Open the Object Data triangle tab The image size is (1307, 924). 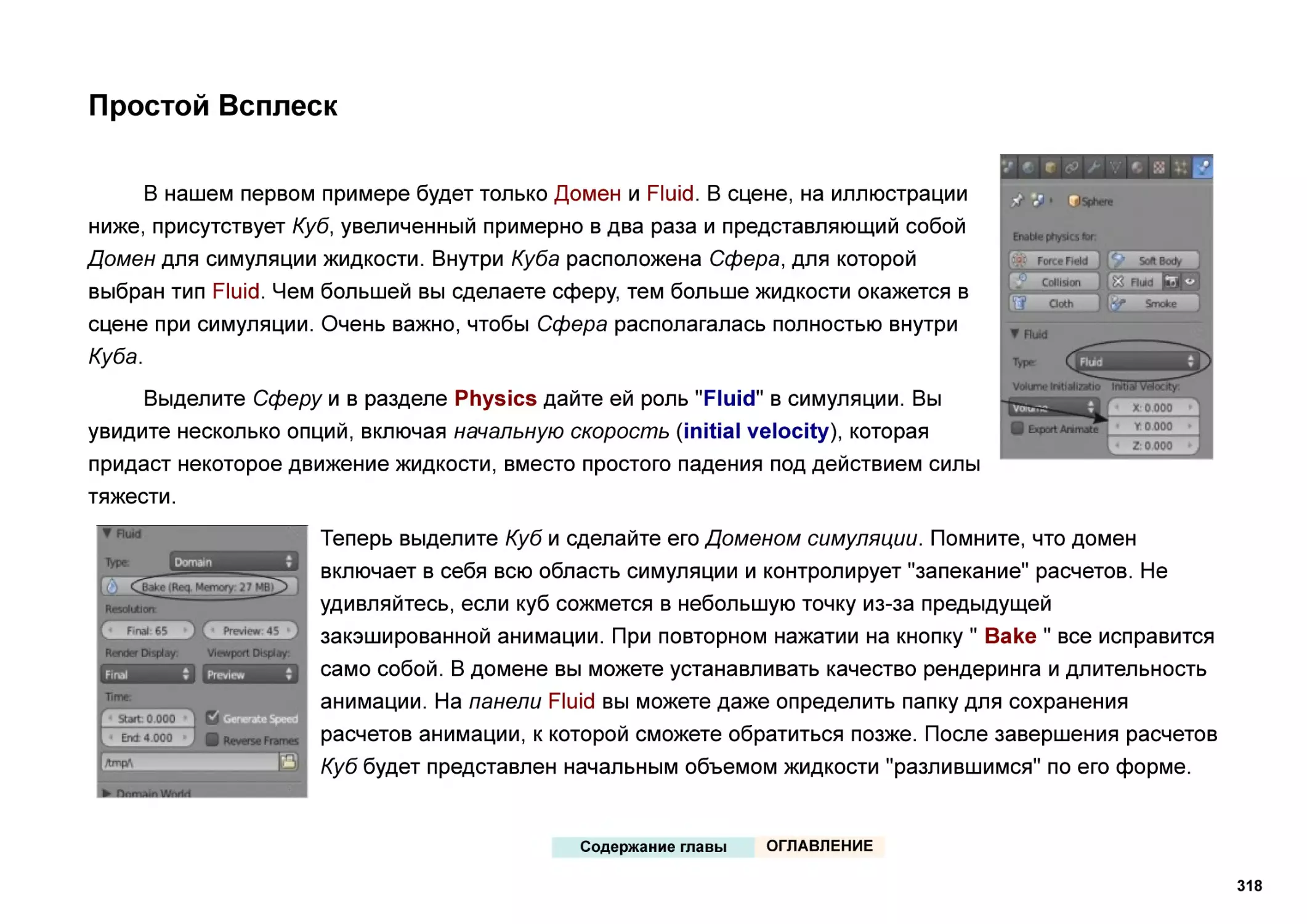[1115, 168]
